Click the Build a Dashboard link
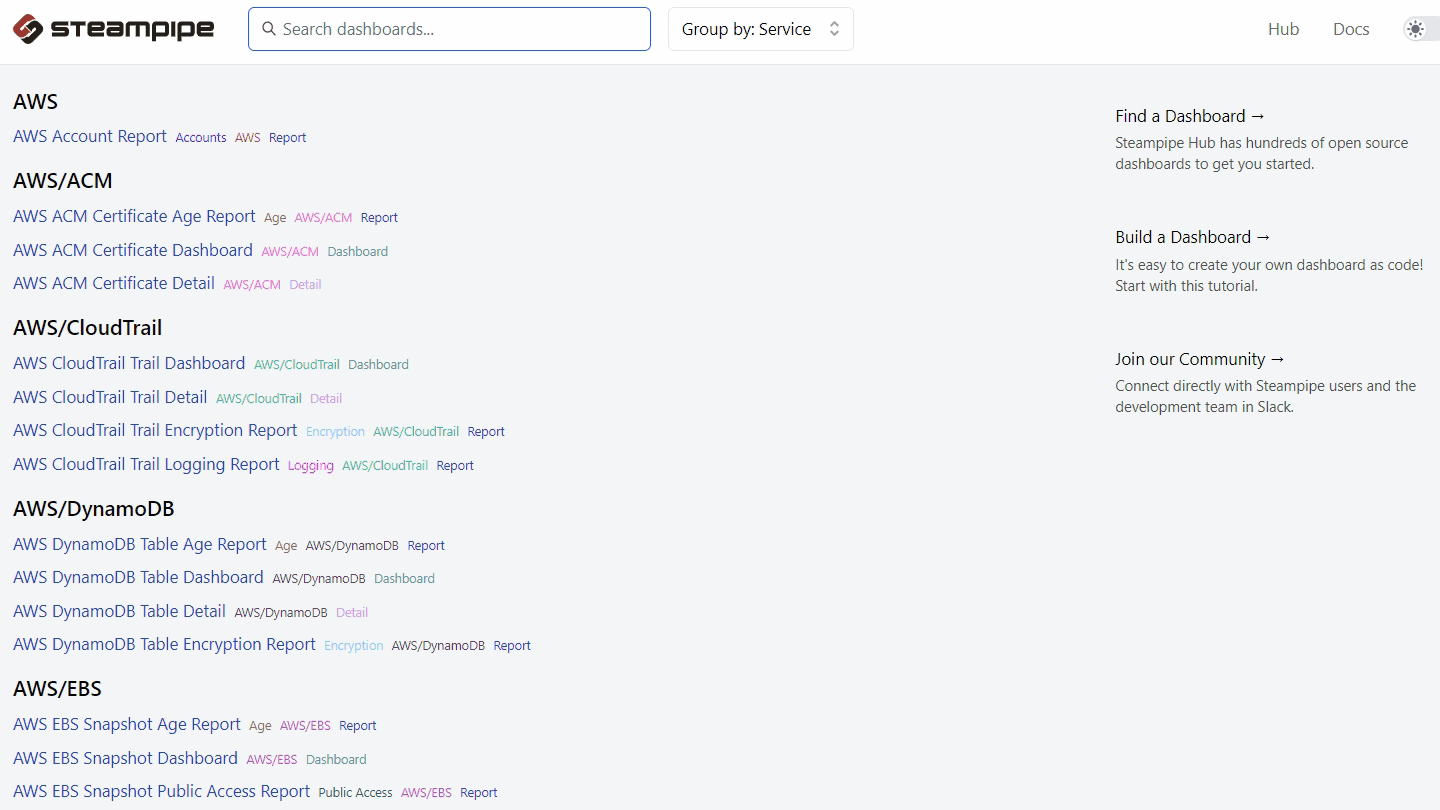Viewport: 1440px width, 810px height. click(1192, 237)
